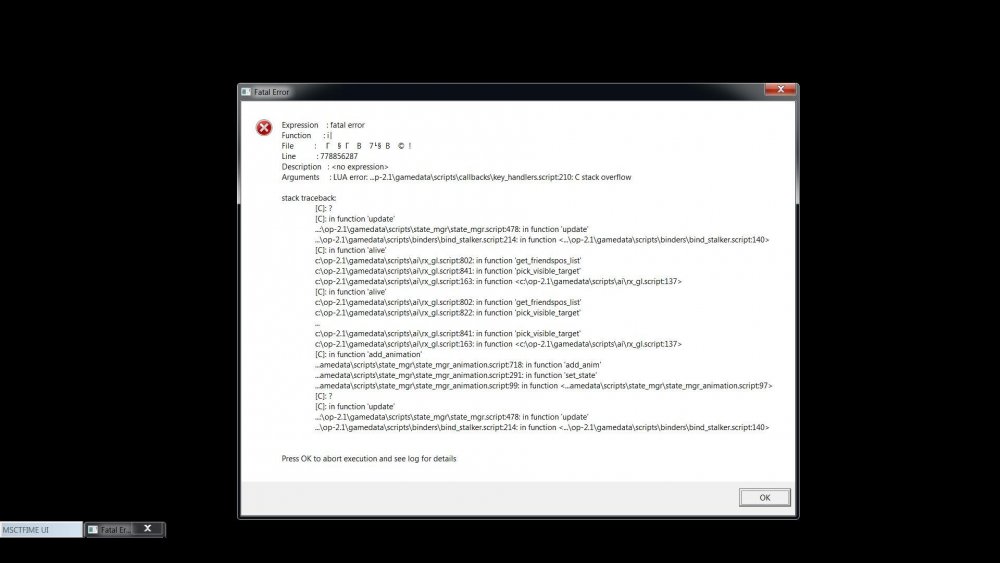Close the minimized Fatal Er... window via X
The height and width of the screenshot is (563, 1000).
pyautogui.click(x=147, y=529)
